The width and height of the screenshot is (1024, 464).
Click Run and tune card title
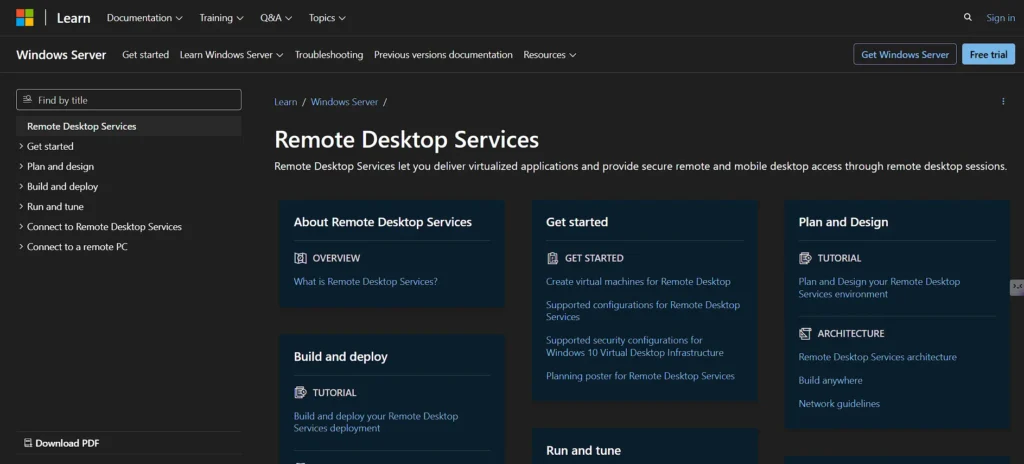pyautogui.click(x=583, y=450)
